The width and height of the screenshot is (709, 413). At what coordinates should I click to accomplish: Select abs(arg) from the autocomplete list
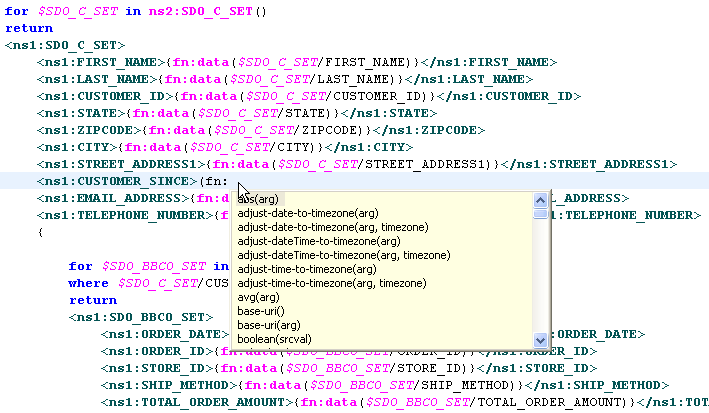click(258, 199)
